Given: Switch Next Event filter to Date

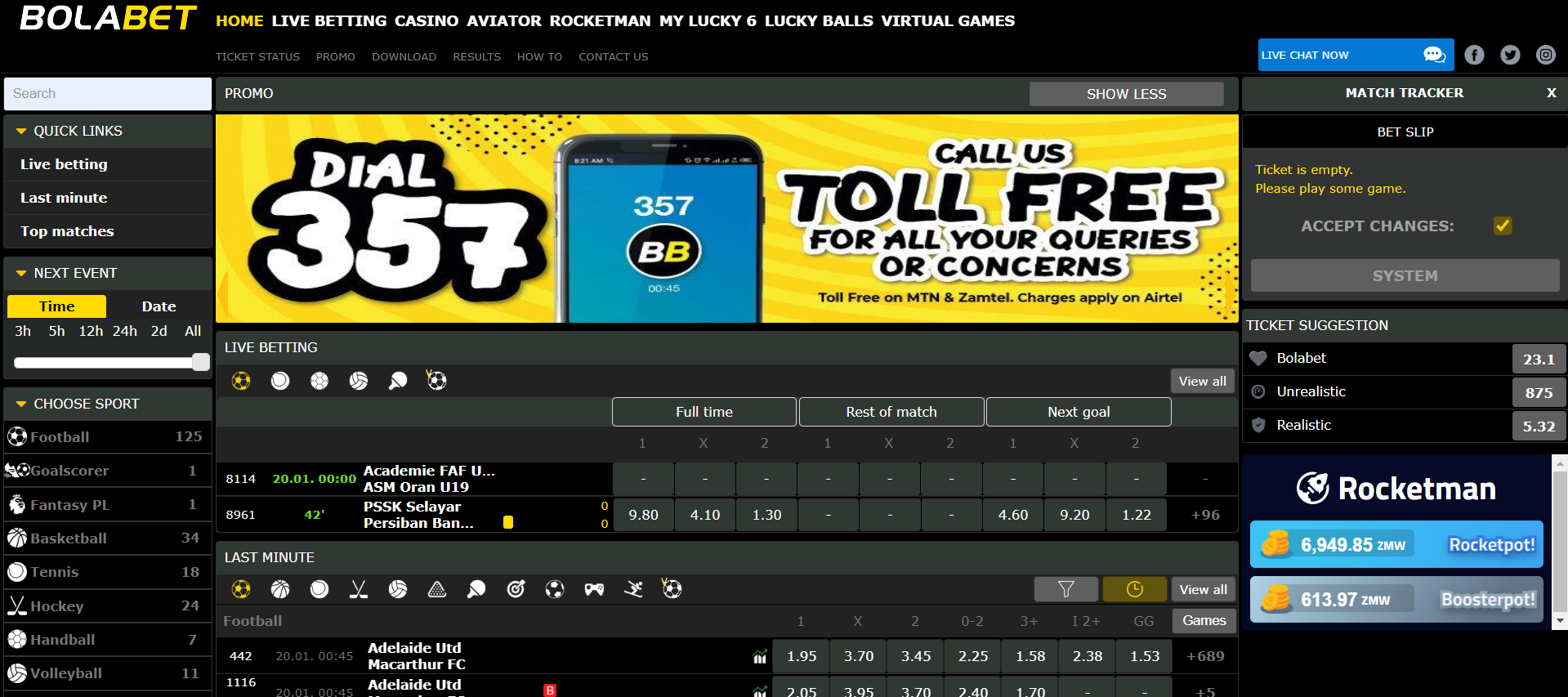Looking at the screenshot, I should pos(159,306).
